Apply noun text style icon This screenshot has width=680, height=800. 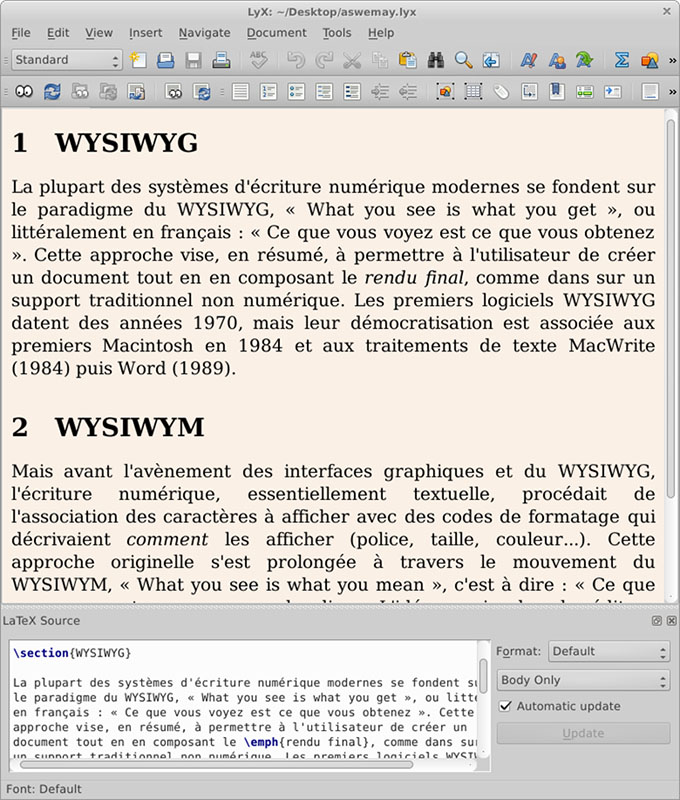tap(557, 60)
